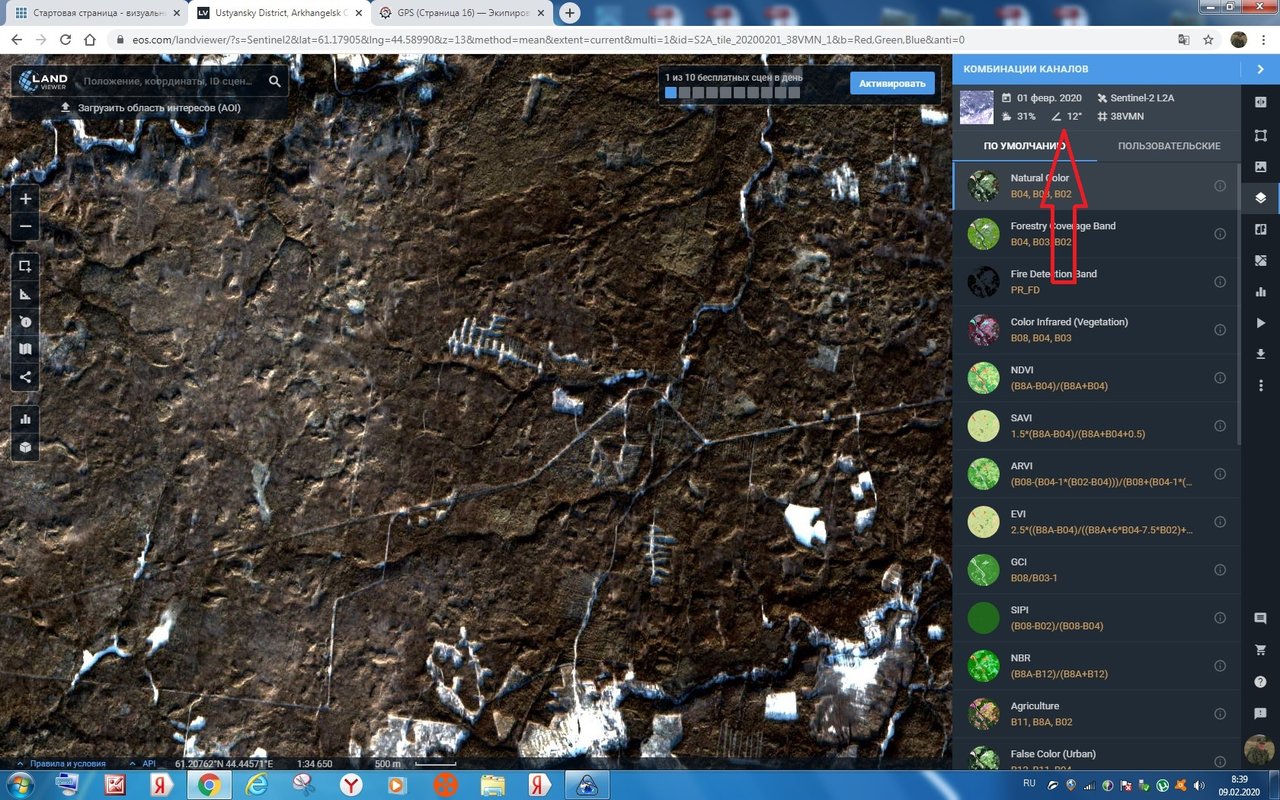
Task: Select the draw area of interest tool
Action: (25, 266)
